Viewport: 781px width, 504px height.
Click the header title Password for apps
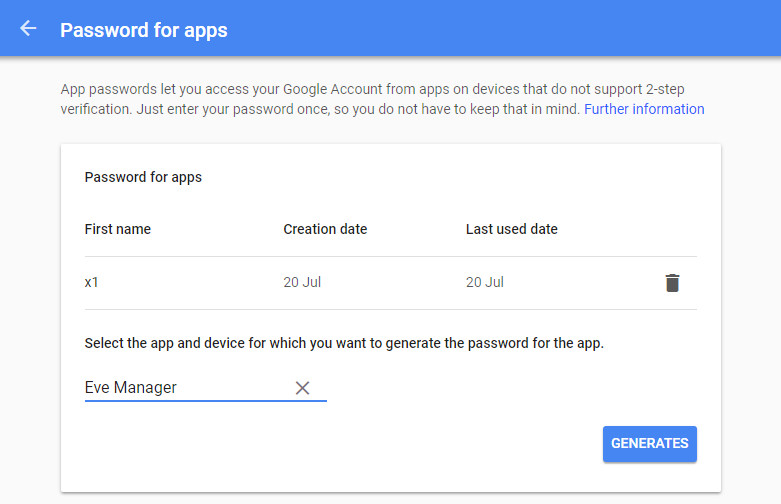tap(143, 30)
